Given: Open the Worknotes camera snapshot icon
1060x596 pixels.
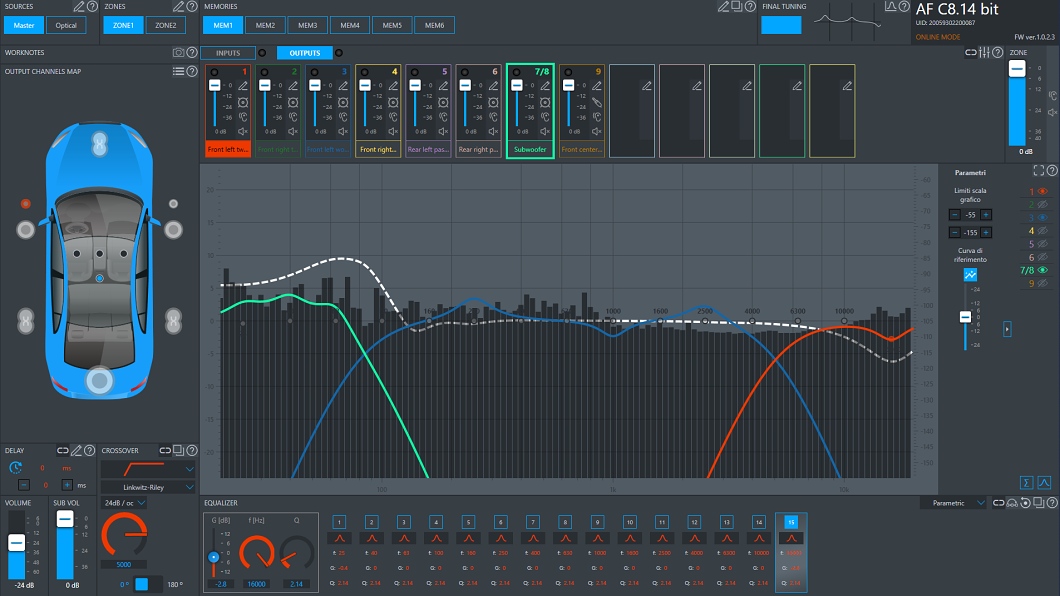Looking at the screenshot, I should tap(178, 52).
